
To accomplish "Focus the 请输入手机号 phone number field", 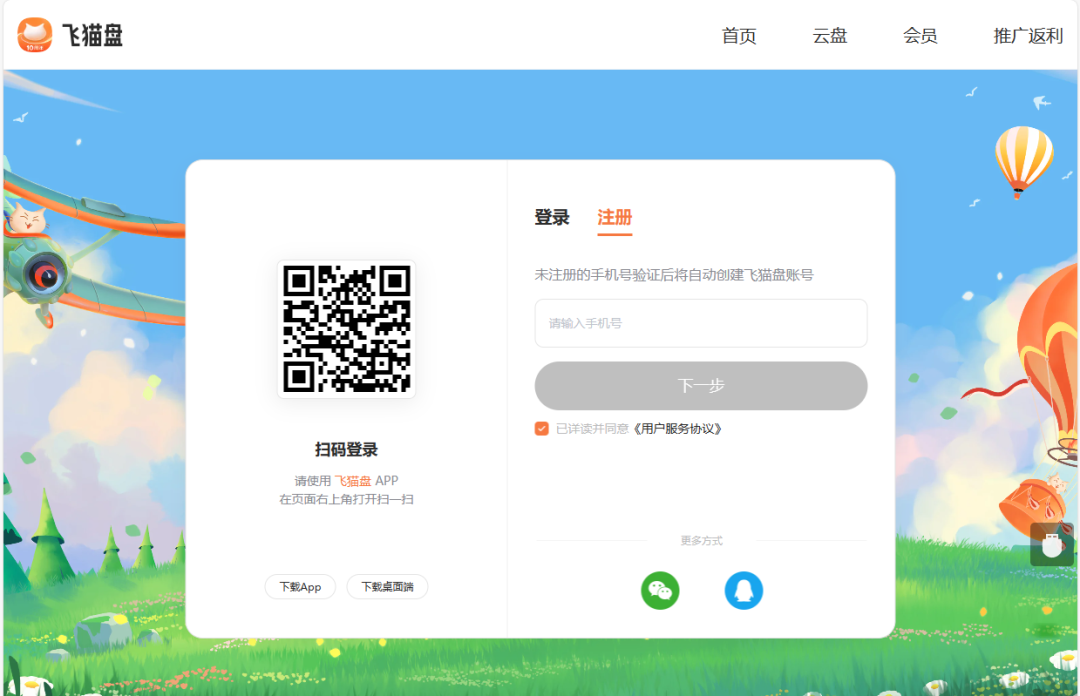I will (700, 323).
